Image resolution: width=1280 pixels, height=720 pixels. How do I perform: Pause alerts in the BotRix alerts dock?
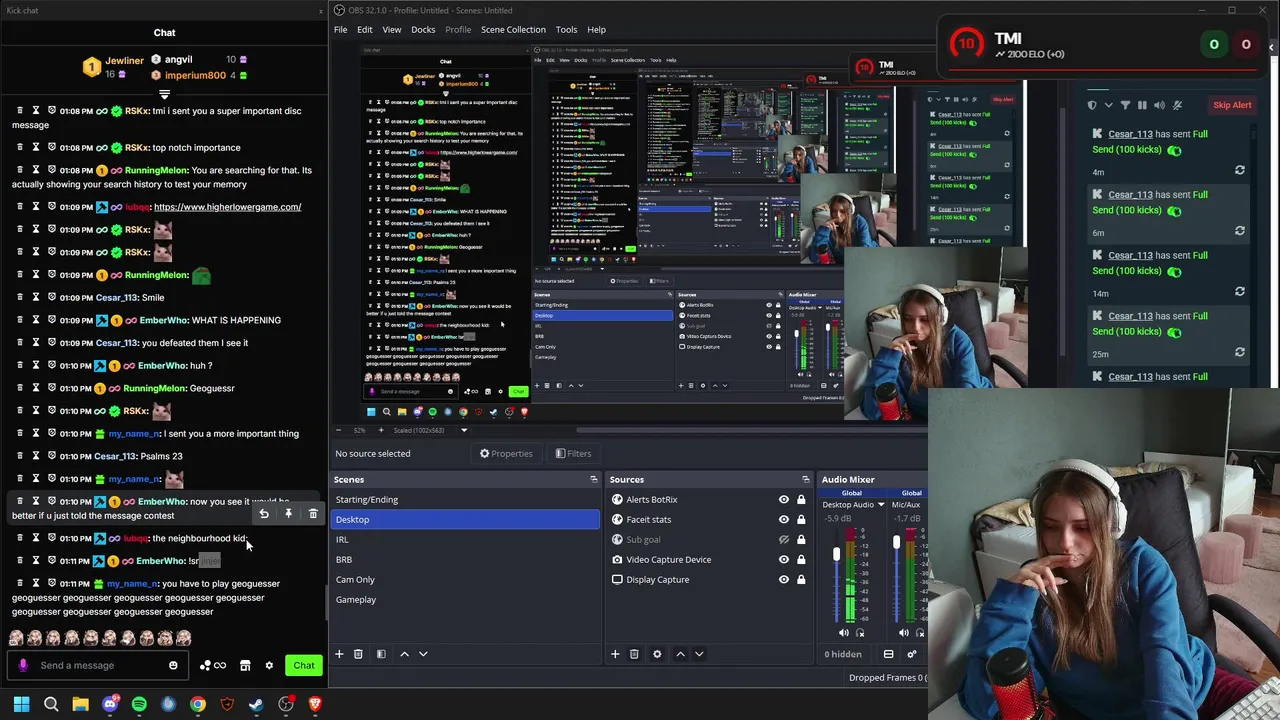[x=1142, y=105]
